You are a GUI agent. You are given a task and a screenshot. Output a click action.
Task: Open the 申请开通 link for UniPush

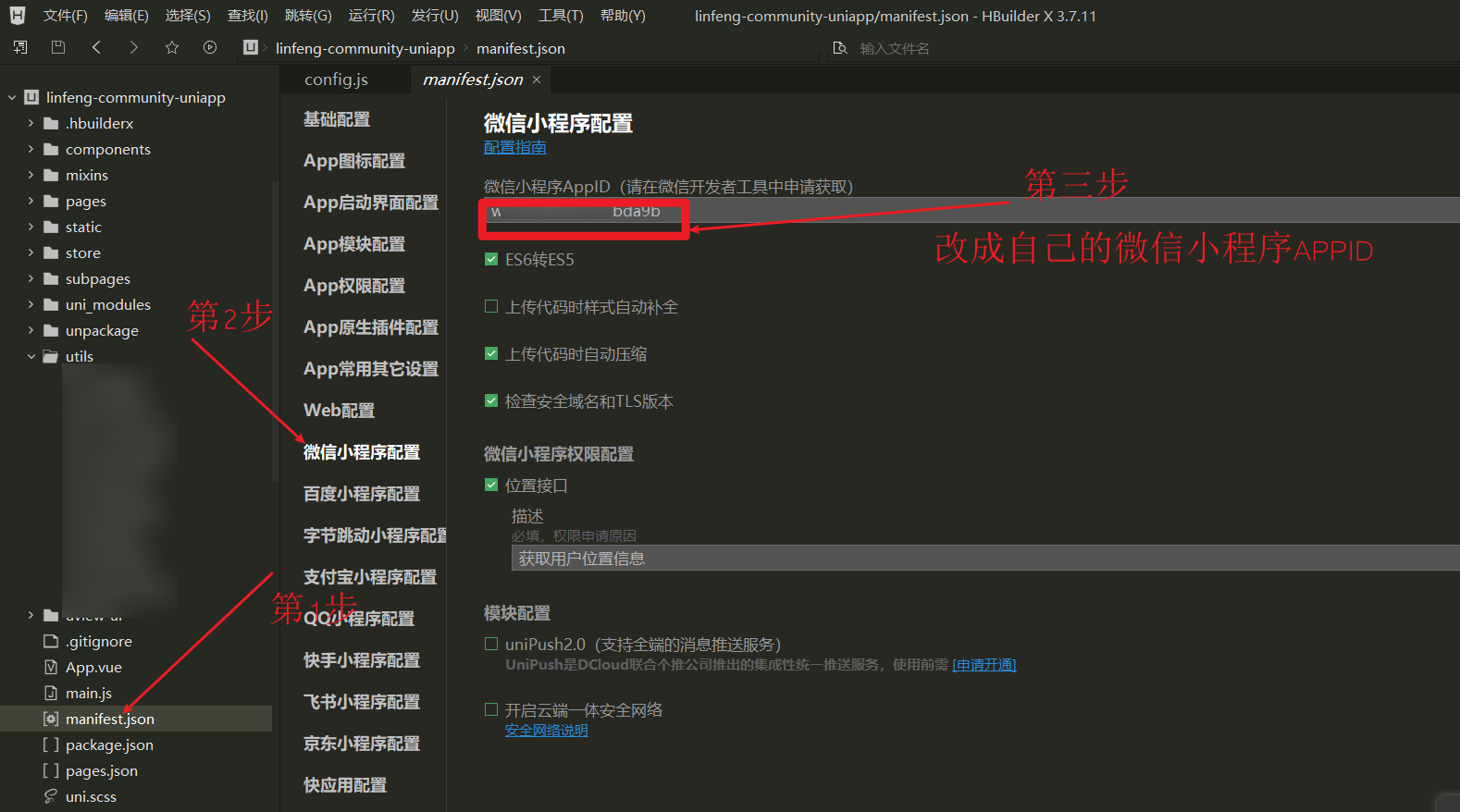984,664
